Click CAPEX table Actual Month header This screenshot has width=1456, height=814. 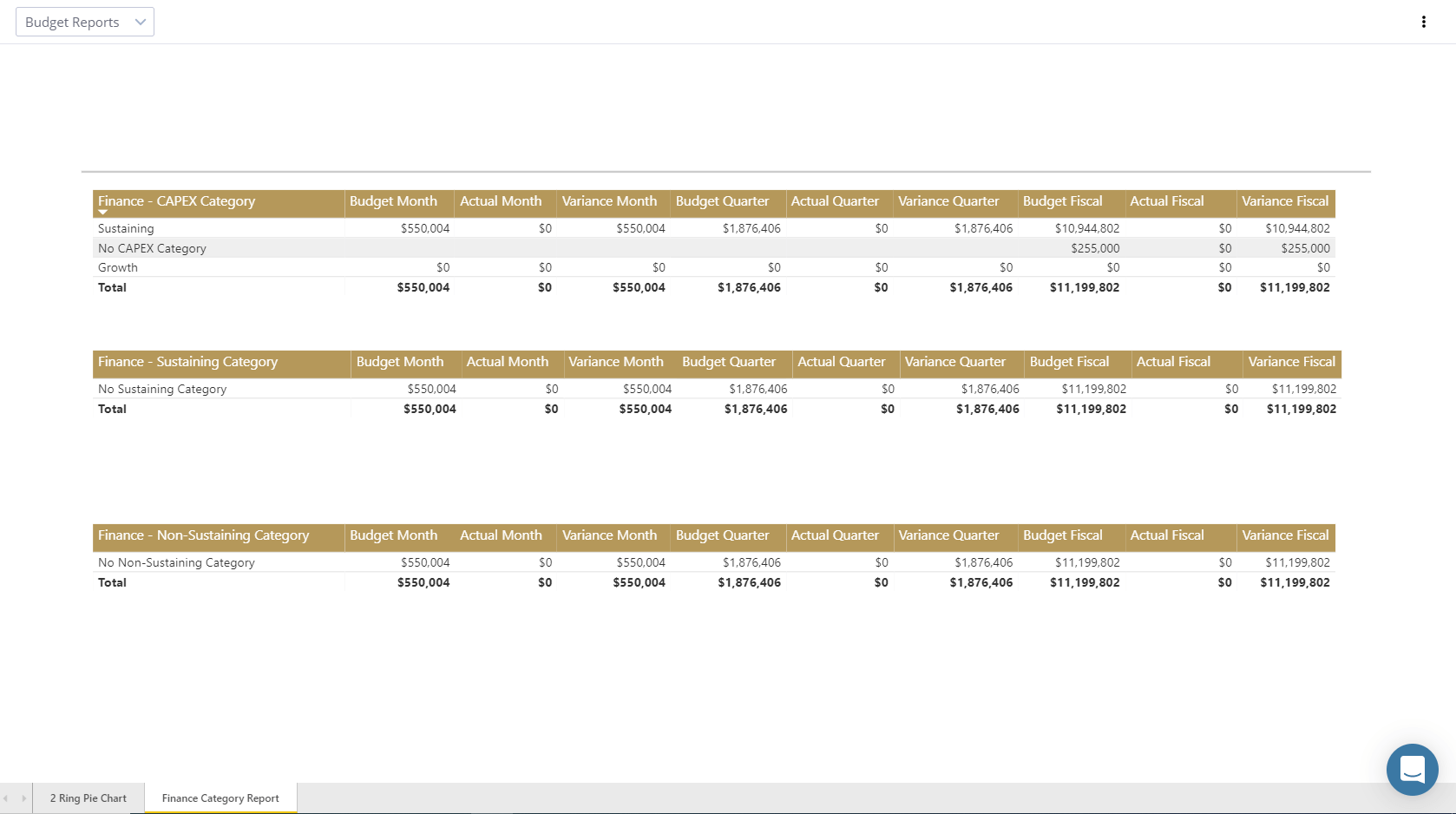[501, 201]
